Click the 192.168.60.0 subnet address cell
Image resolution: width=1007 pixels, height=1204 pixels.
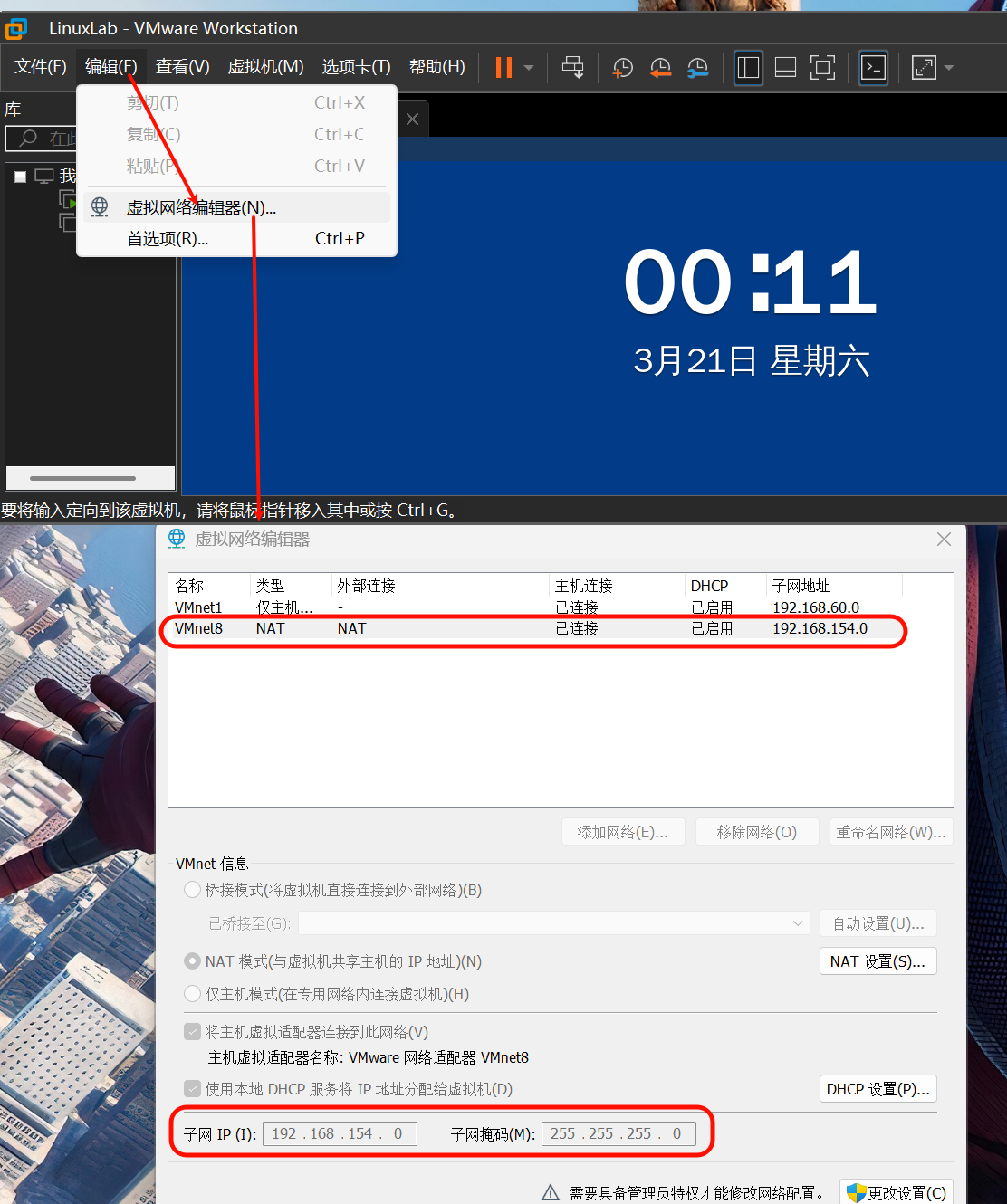[816, 607]
